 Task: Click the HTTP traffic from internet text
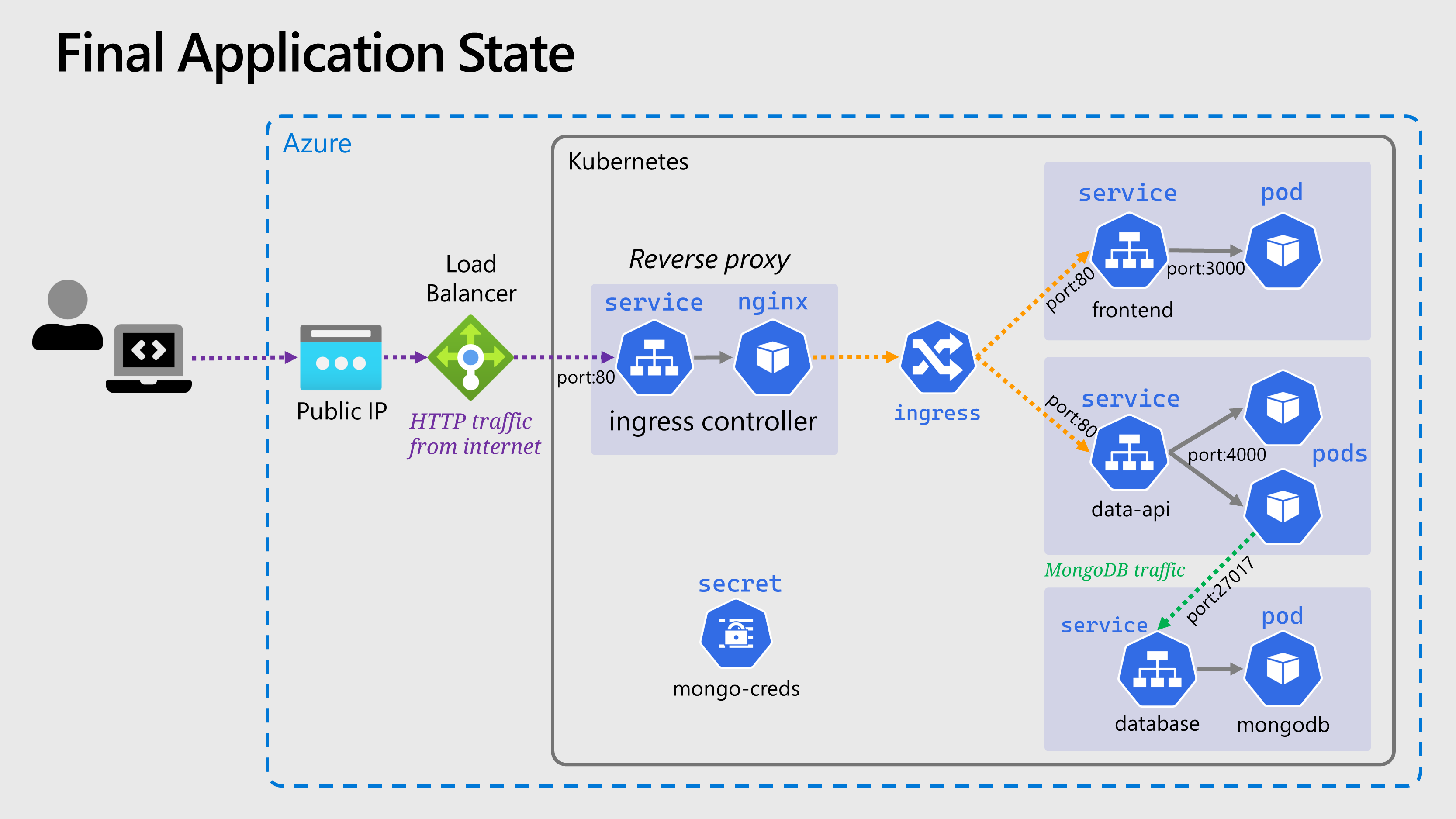[474, 433]
